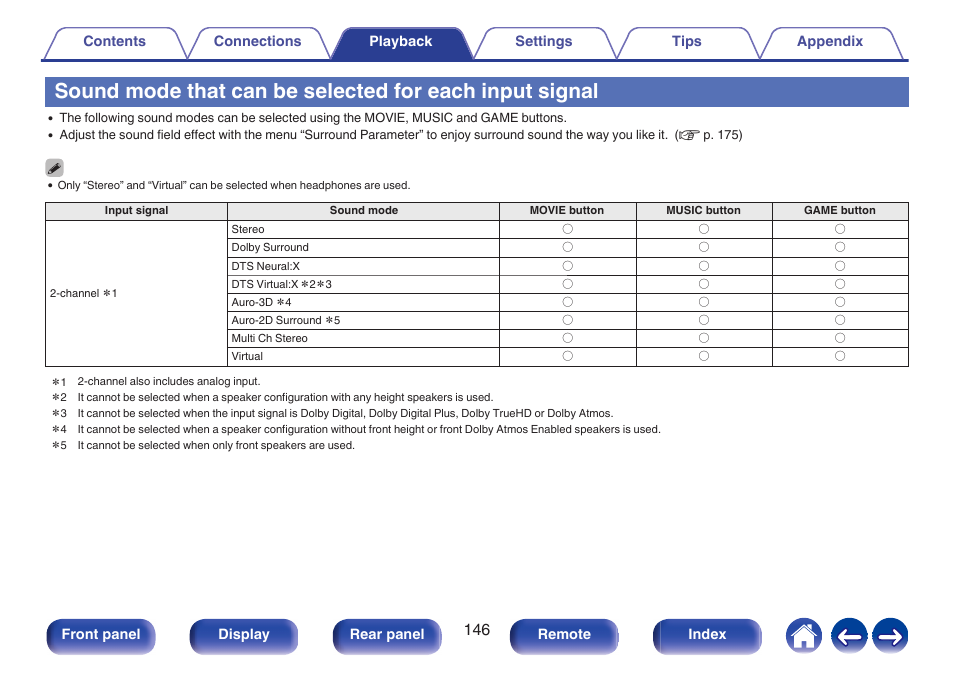Click DTS Virtual:X MUSIC circle

pyautogui.click(x=704, y=284)
